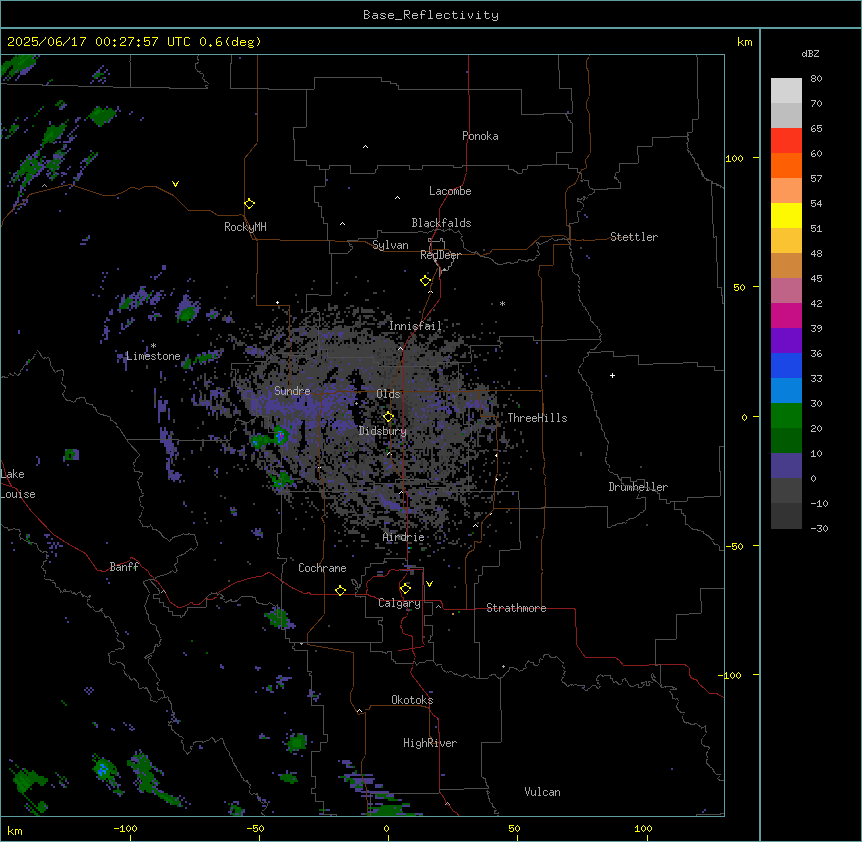Viewport: 862px width, 842px height.
Task: Select the pink 42-45 dBZ legend swatch
Action: point(786,290)
